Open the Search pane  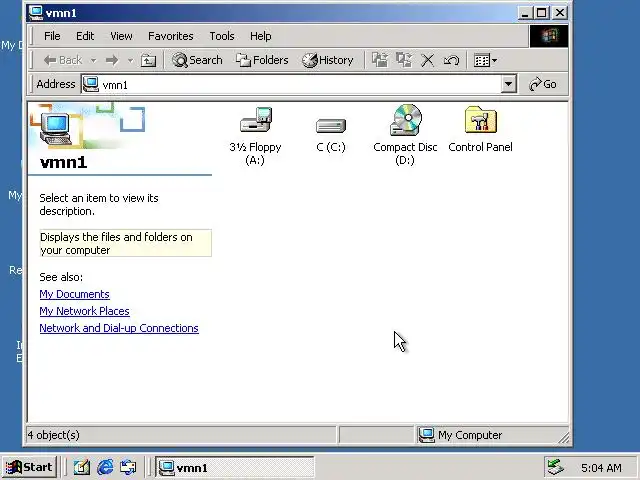(x=197, y=60)
